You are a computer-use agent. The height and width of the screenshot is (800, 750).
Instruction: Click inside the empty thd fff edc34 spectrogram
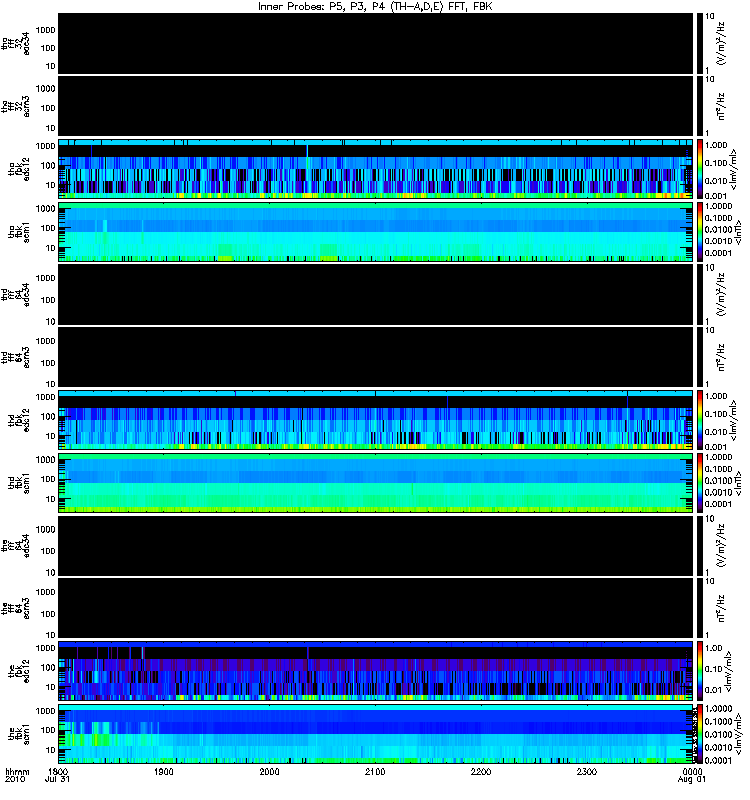coord(376,294)
